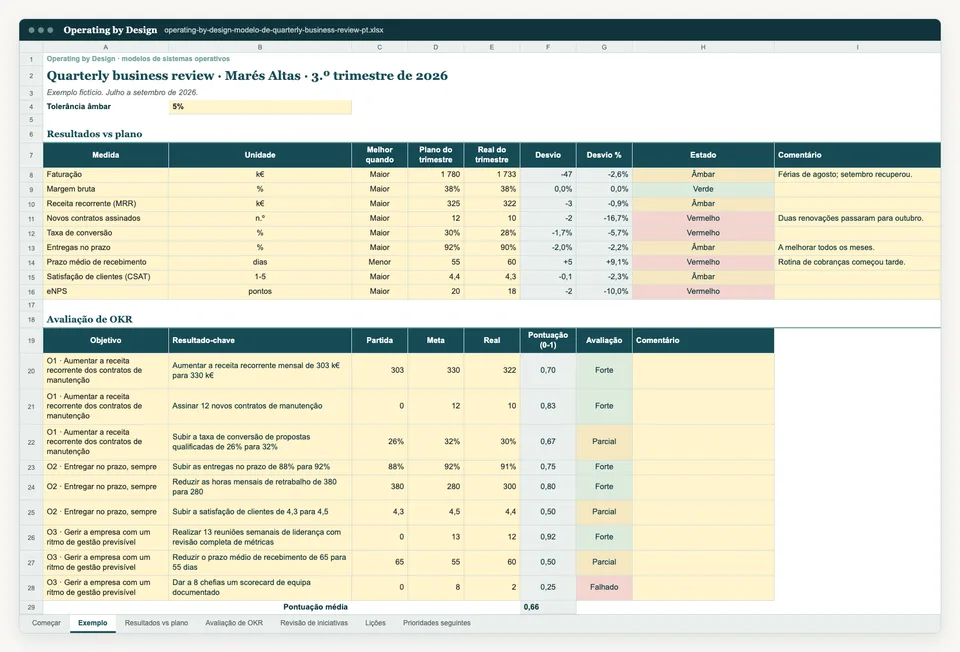This screenshot has height=652, width=960.
Task: Click the 5% tolerância âmbar input cell
Action: click(x=260, y=107)
